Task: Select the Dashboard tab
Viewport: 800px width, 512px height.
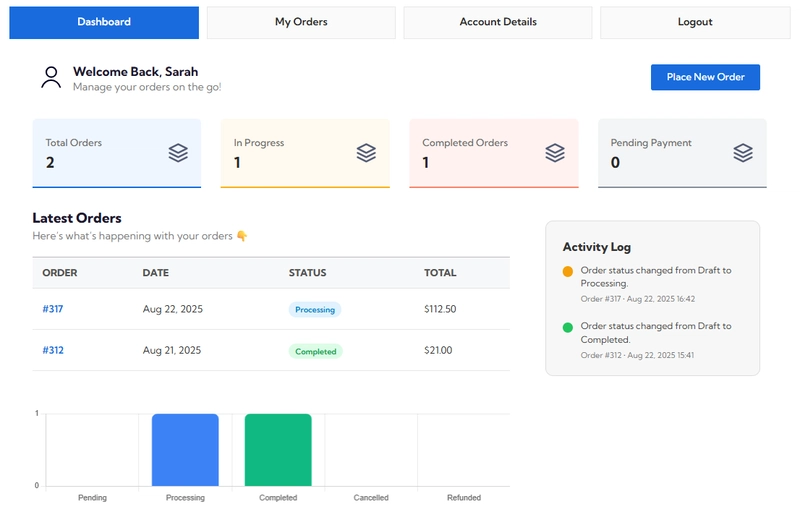Action: (104, 22)
